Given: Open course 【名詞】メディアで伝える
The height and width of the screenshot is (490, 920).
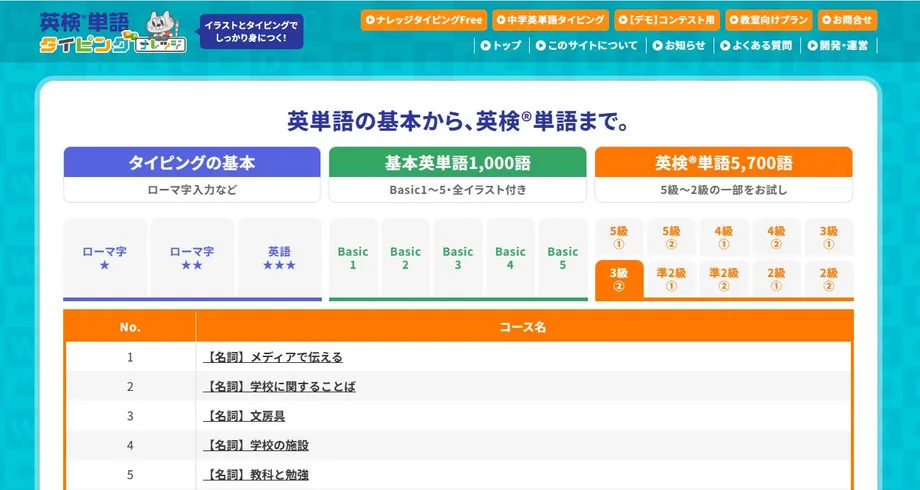Looking at the screenshot, I should pos(273,357).
